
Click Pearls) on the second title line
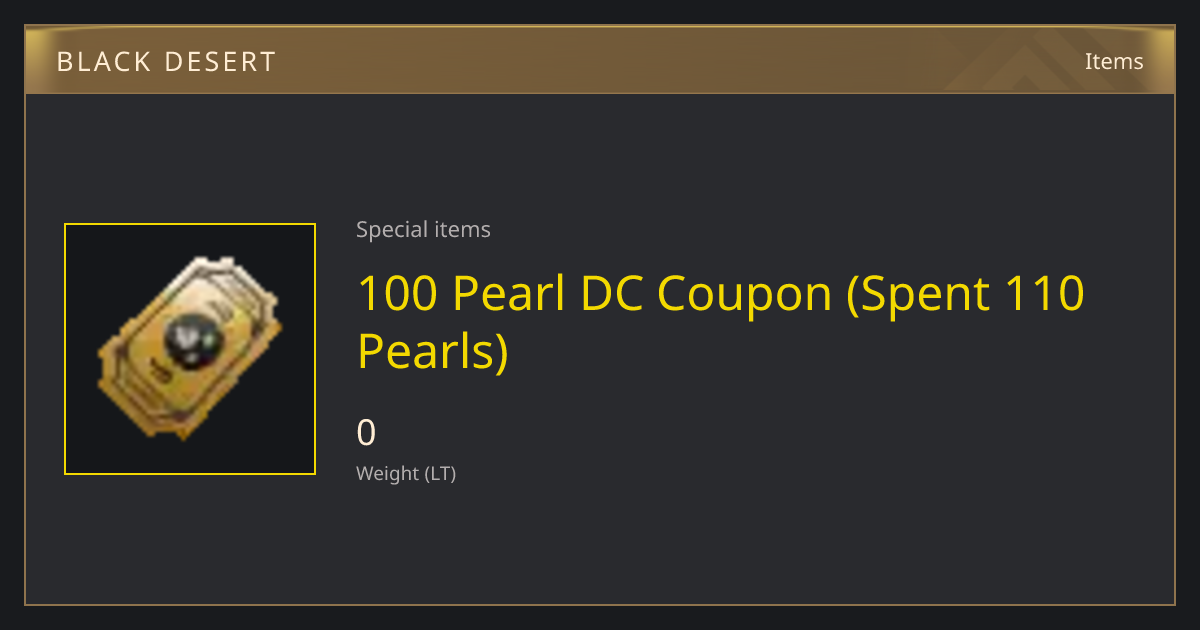click(x=433, y=352)
